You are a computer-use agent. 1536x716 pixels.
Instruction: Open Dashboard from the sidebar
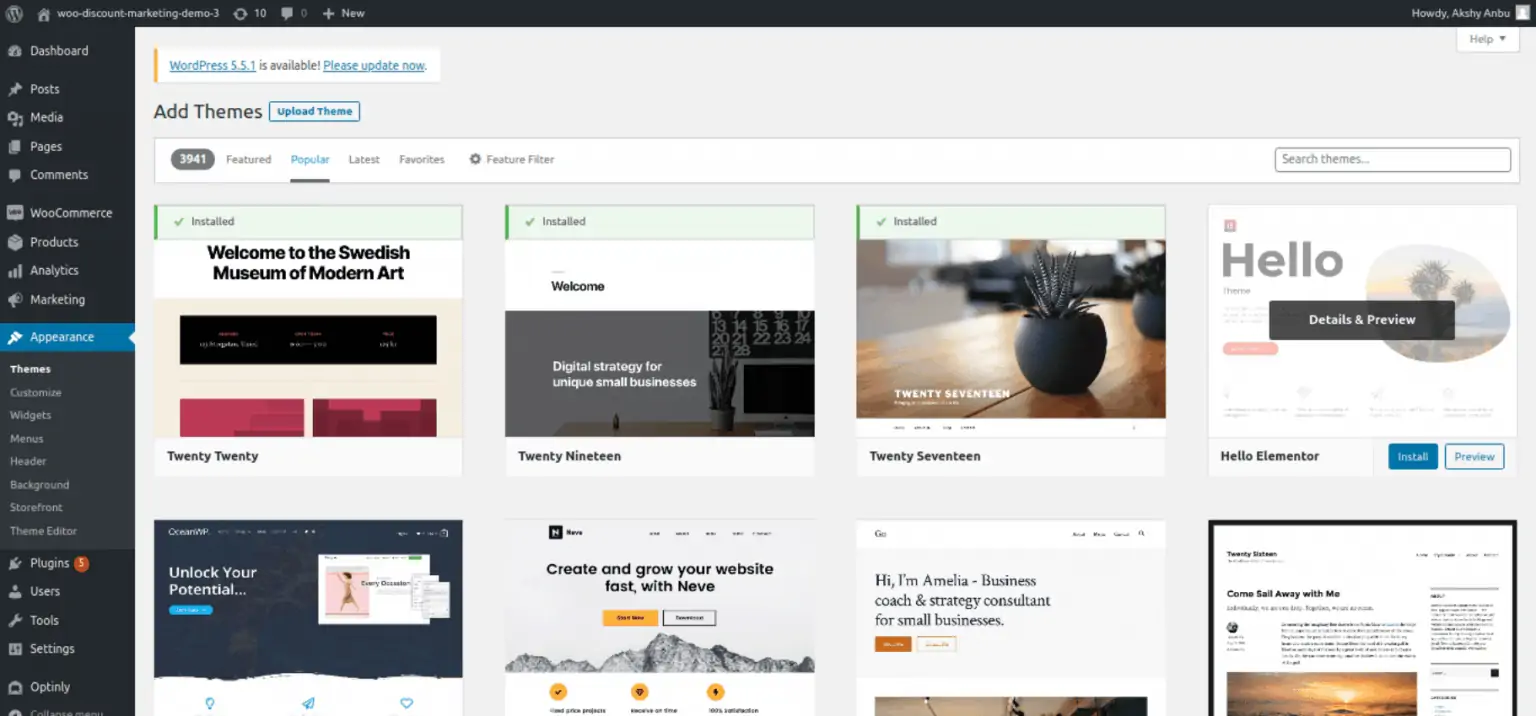pyautogui.click(x=59, y=51)
